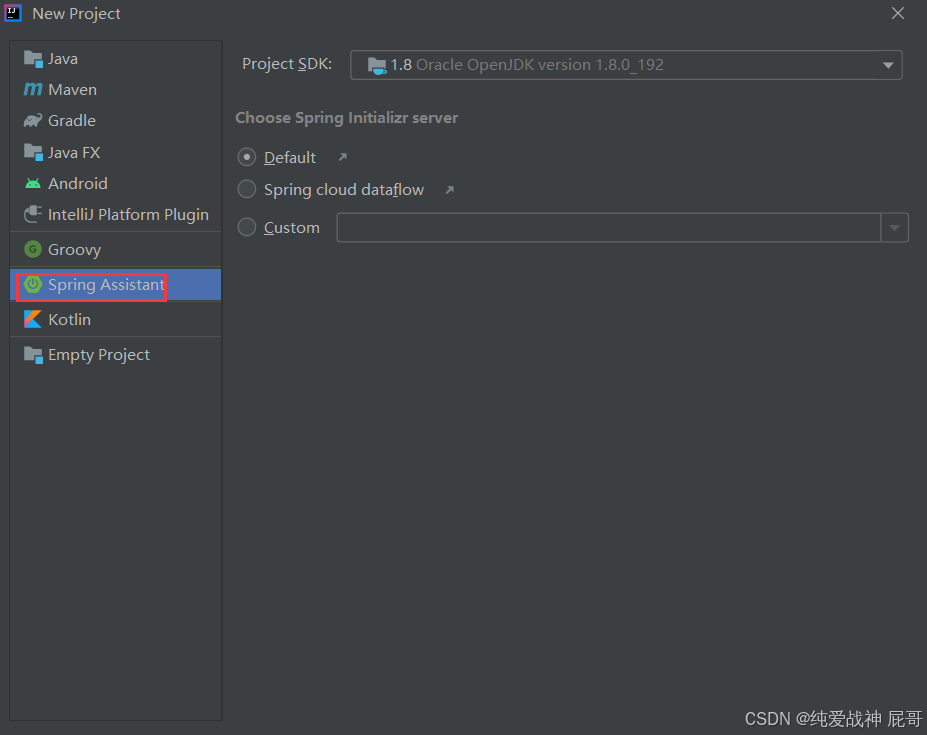The height and width of the screenshot is (735, 927).
Task: Choose Java in project type list
Action: tap(116, 59)
